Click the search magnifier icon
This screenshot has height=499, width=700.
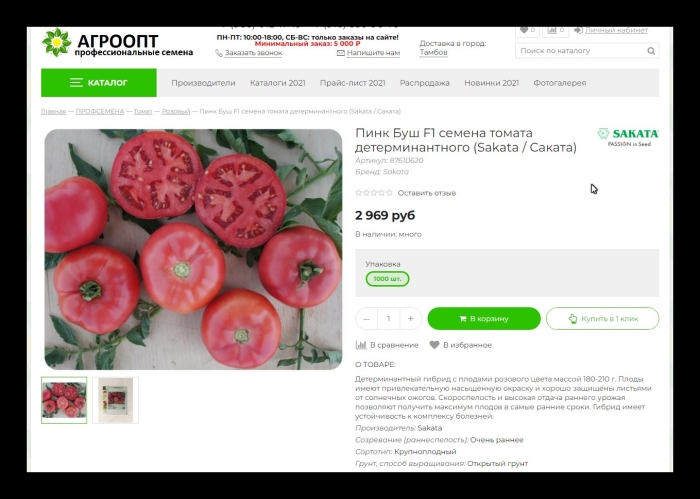point(651,51)
